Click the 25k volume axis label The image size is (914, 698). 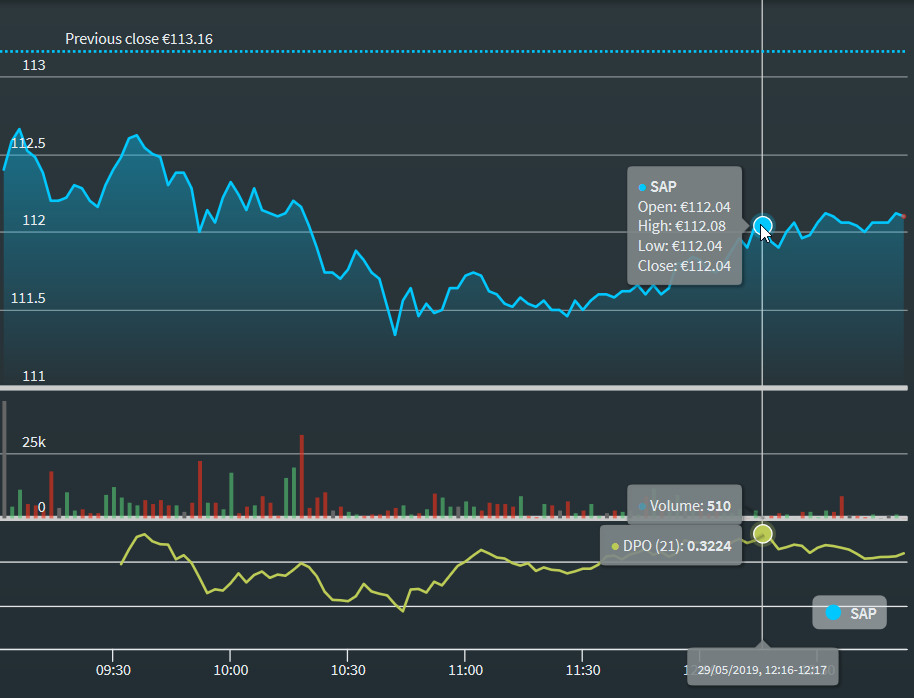click(35, 442)
